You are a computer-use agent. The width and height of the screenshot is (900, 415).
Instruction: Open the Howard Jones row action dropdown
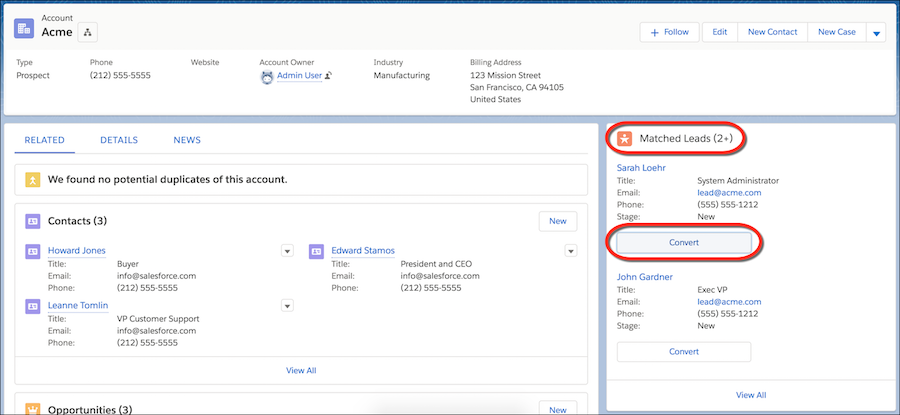pos(288,250)
